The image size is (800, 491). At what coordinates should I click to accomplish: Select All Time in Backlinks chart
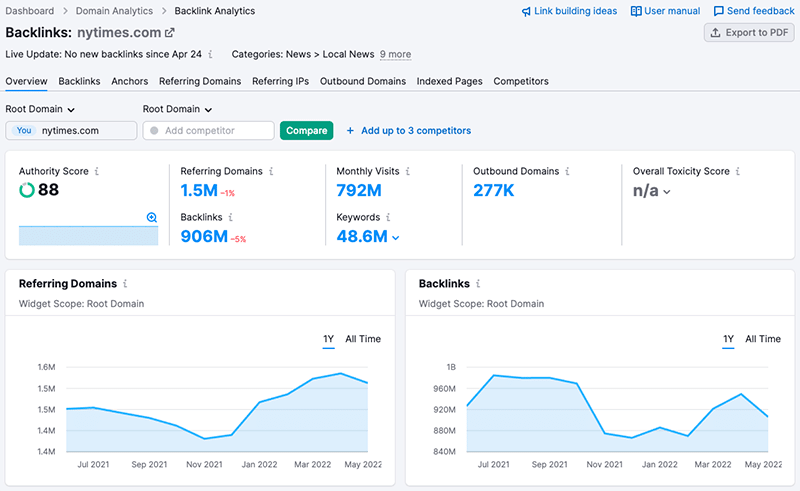pos(763,339)
